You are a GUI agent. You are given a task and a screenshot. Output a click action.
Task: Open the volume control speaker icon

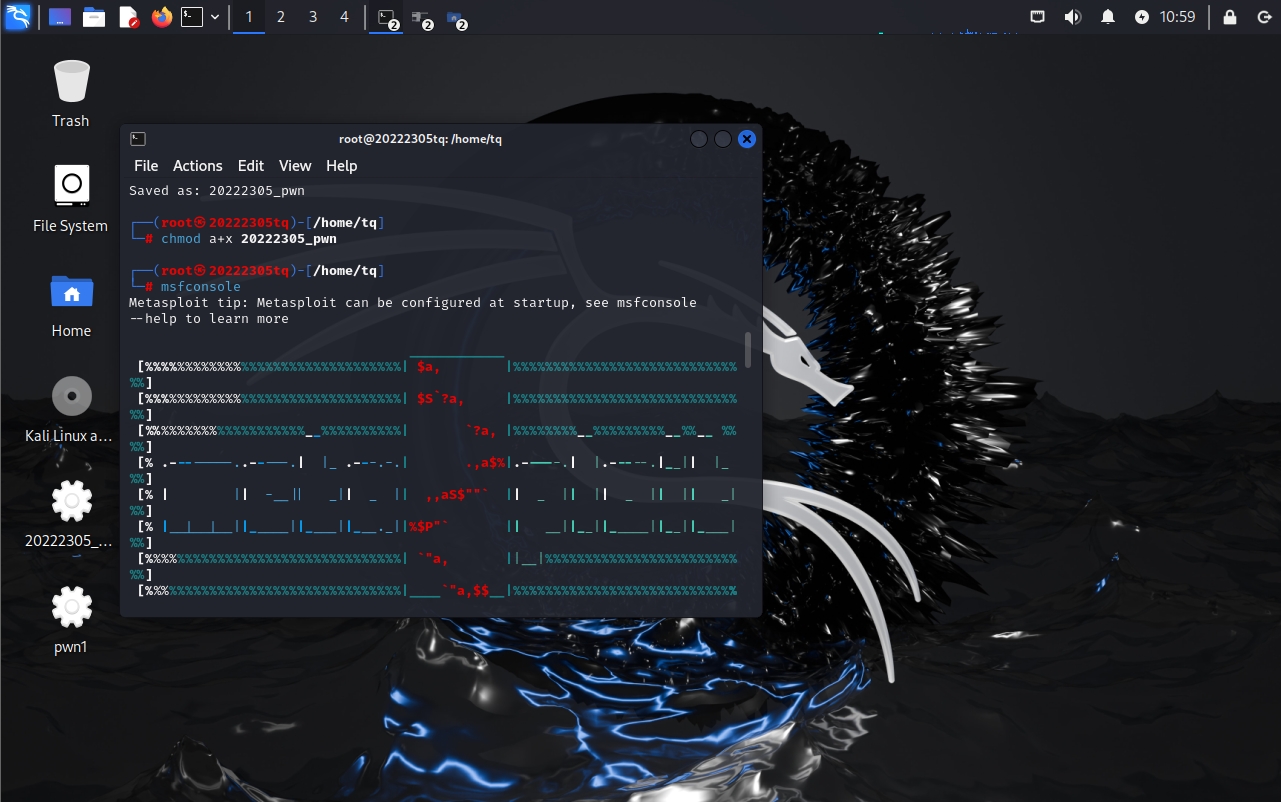coord(1073,17)
